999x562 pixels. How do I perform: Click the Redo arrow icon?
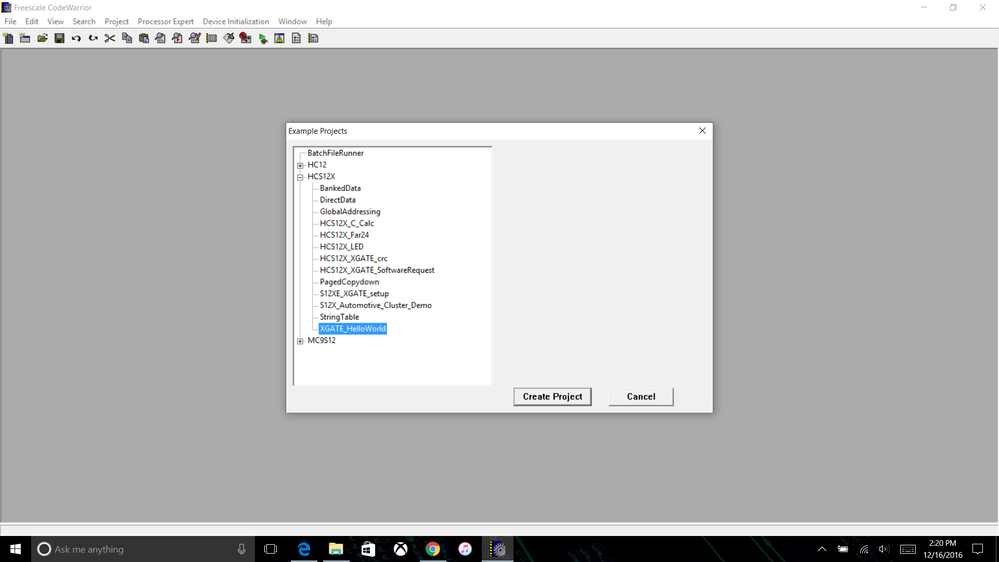tap(93, 38)
